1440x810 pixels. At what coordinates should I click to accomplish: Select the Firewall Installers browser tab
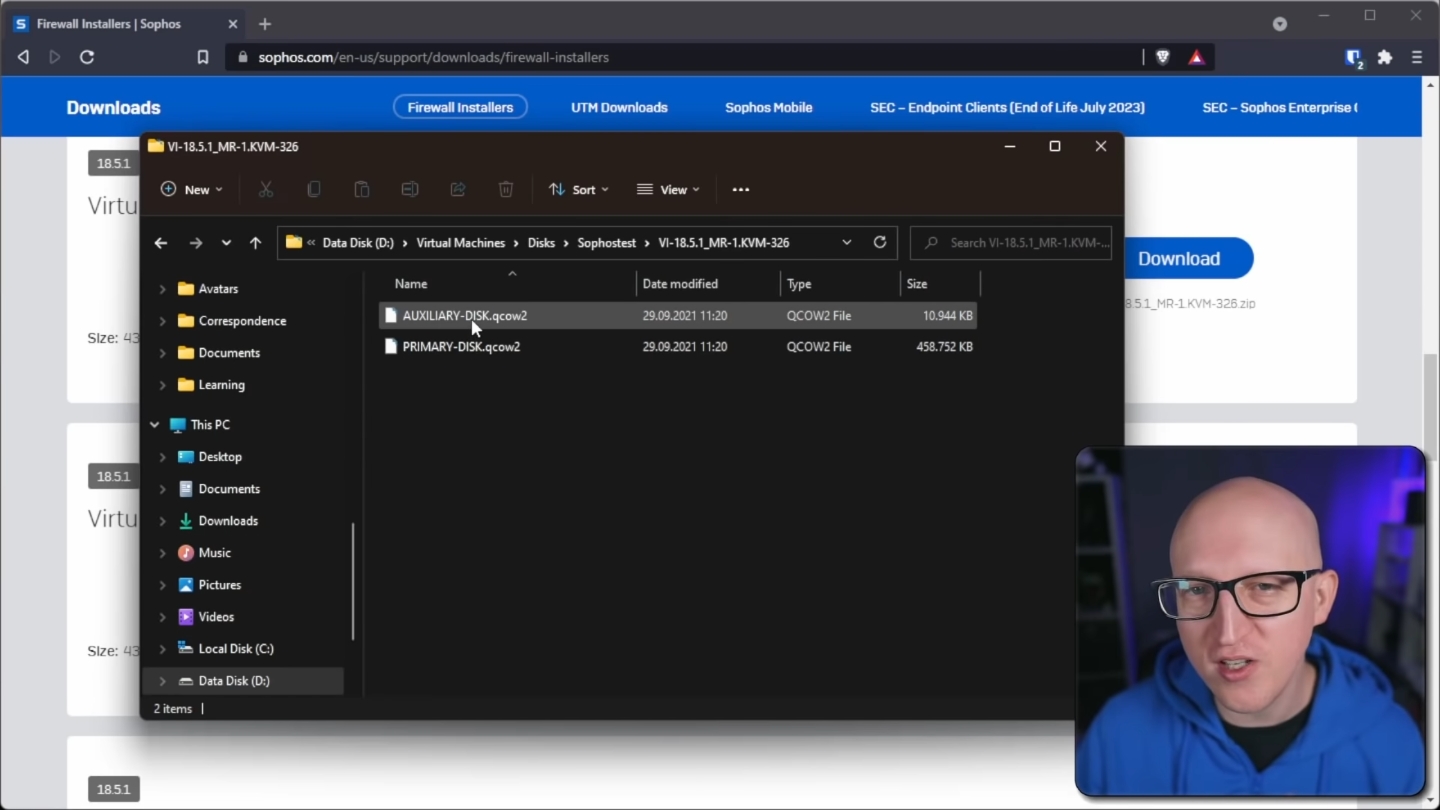[x=127, y=24]
